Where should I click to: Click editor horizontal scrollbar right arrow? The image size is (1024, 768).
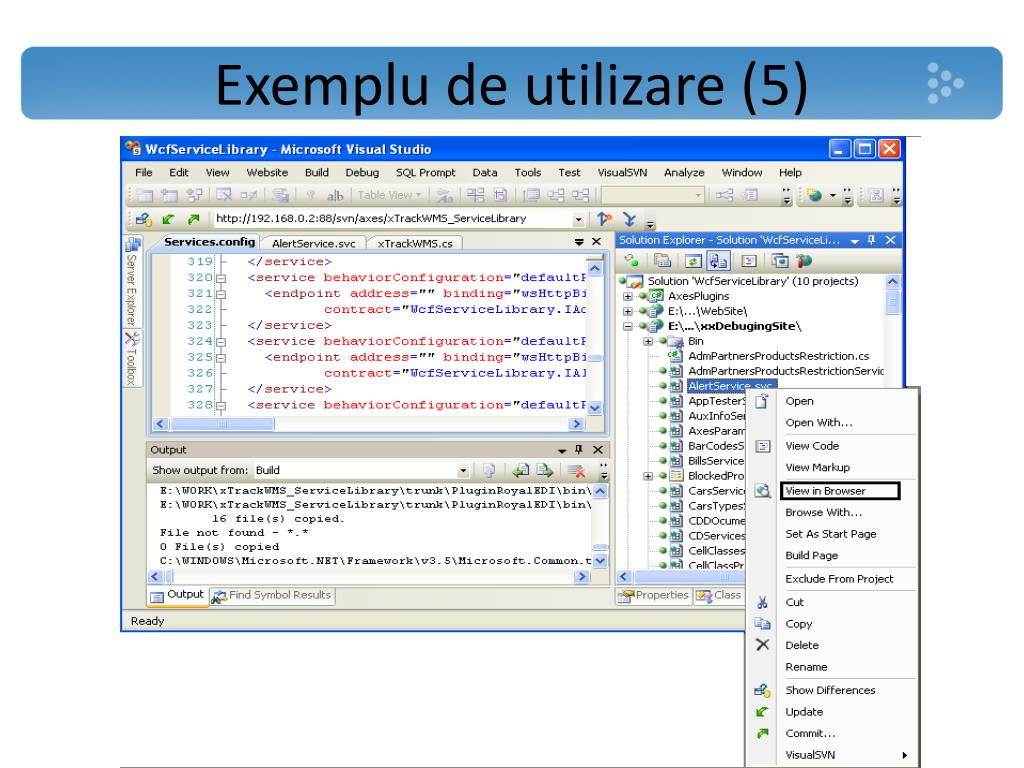576,424
